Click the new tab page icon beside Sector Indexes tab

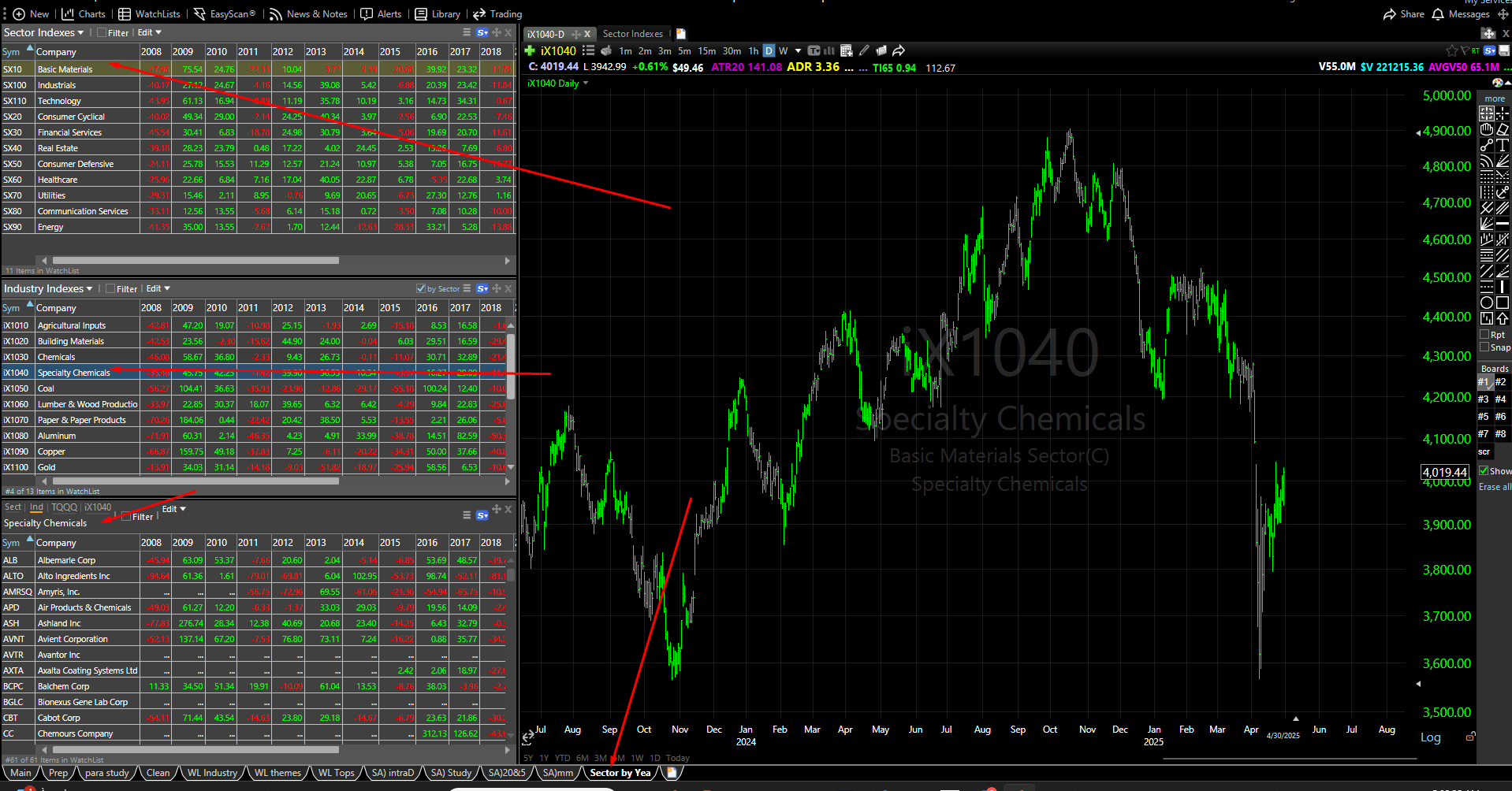(x=681, y=34)
